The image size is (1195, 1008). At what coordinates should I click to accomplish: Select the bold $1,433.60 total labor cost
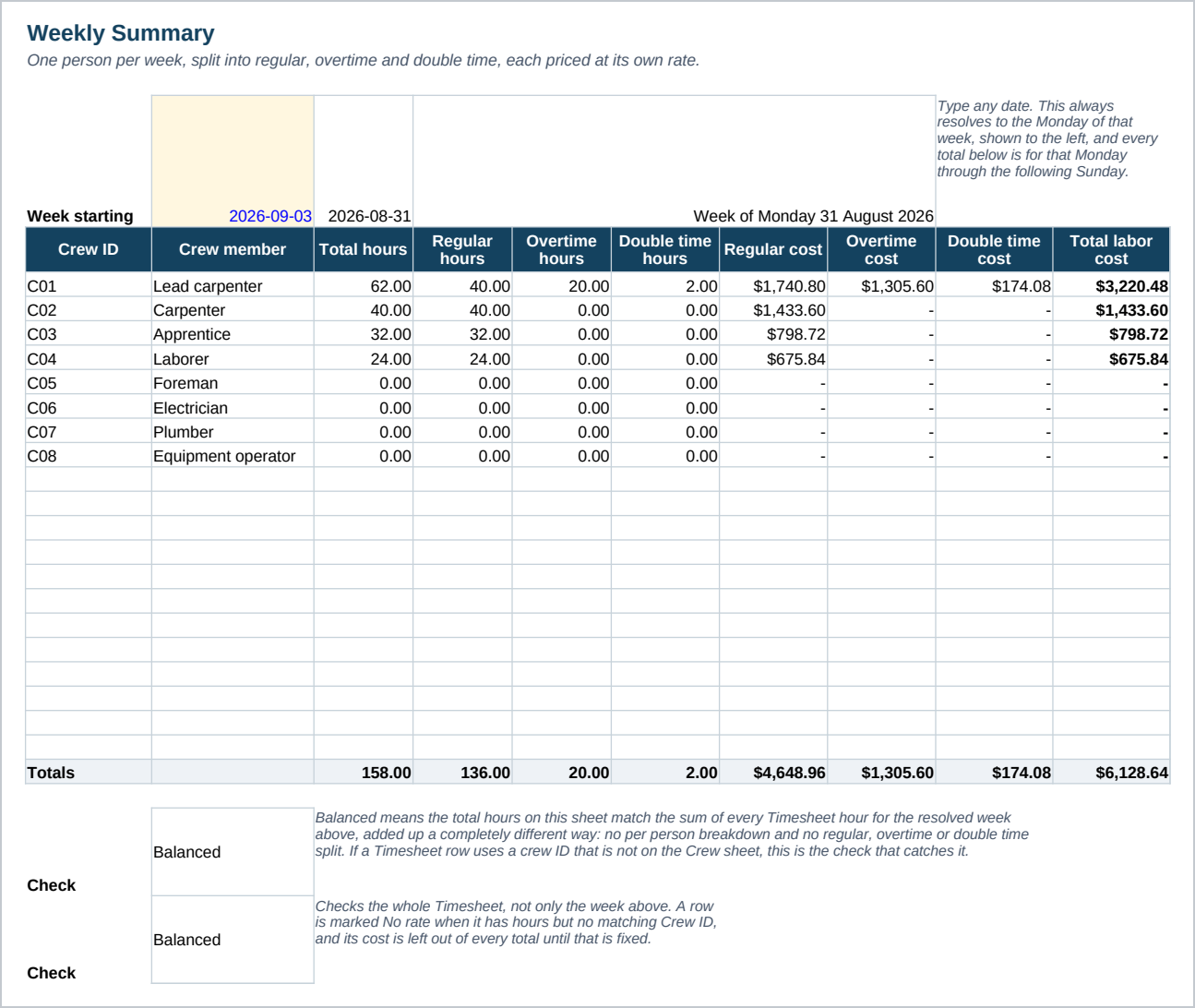(x=1111, y=310)
